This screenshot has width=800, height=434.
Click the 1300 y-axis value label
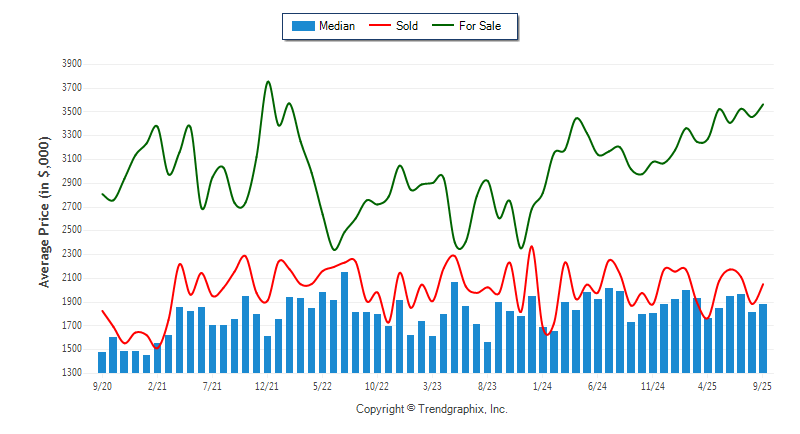tap(71, 373)
